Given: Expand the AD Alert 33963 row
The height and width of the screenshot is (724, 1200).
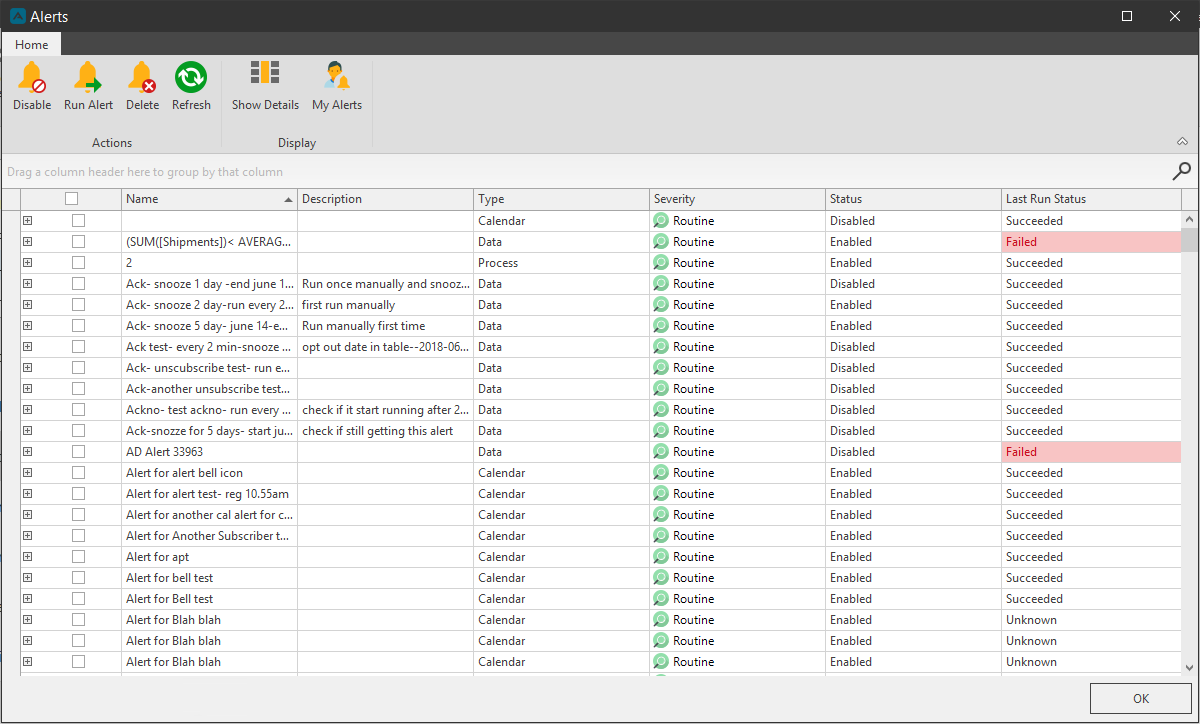Looking at the screenshot, I should coord(28,452).
